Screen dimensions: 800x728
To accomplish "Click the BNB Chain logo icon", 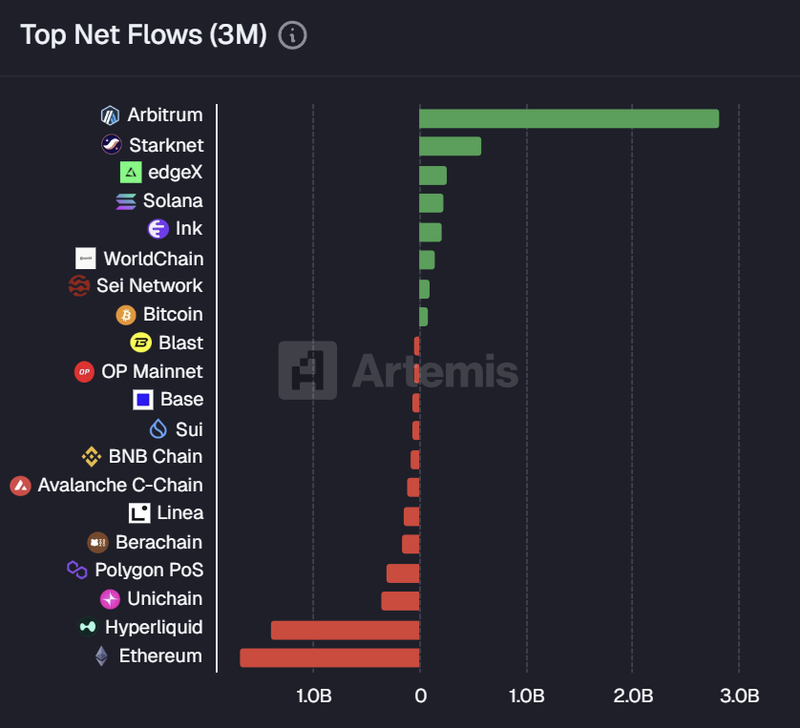I will (x=91, y=457).
